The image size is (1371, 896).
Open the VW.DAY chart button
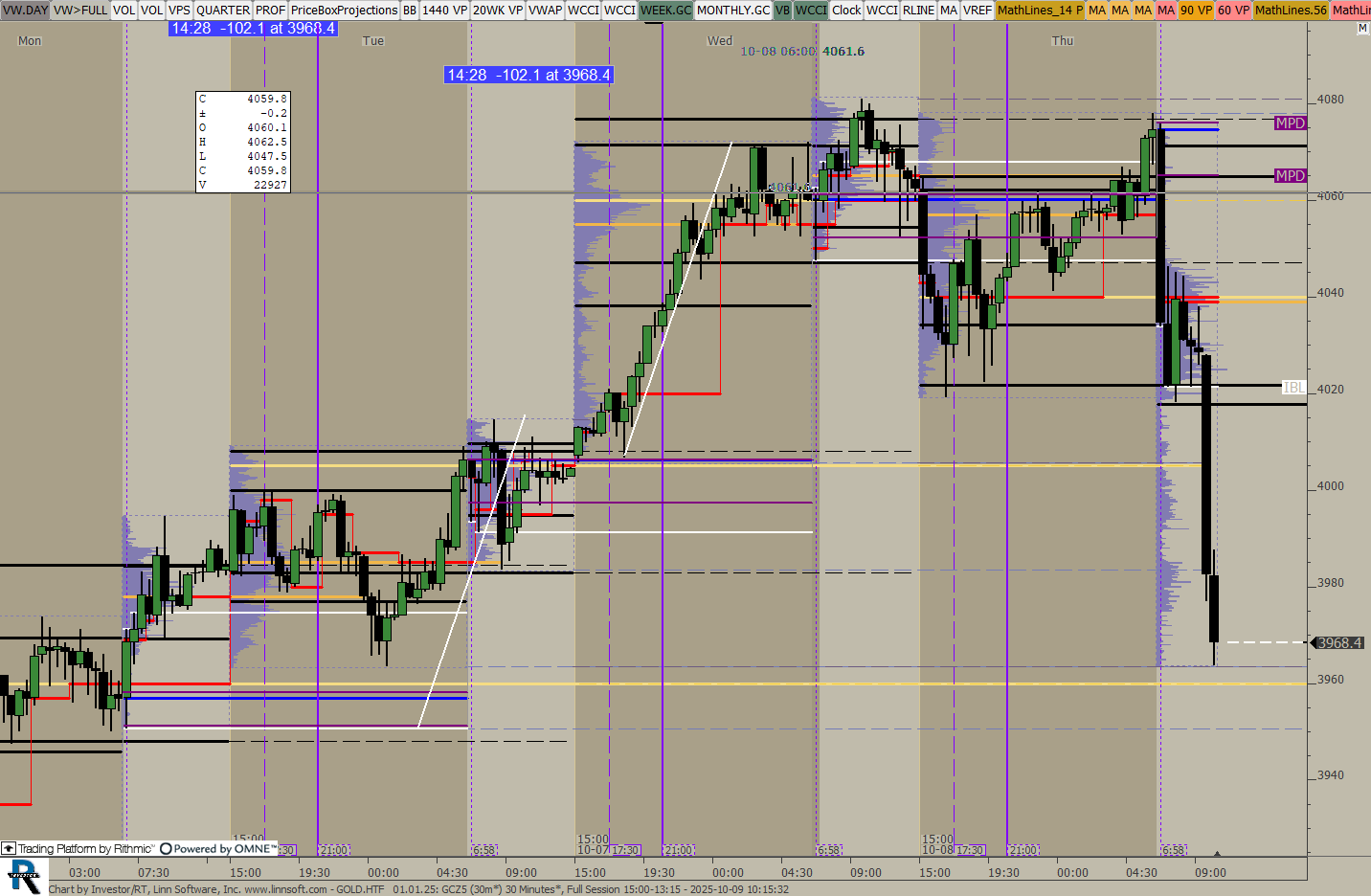pos(25,10)
